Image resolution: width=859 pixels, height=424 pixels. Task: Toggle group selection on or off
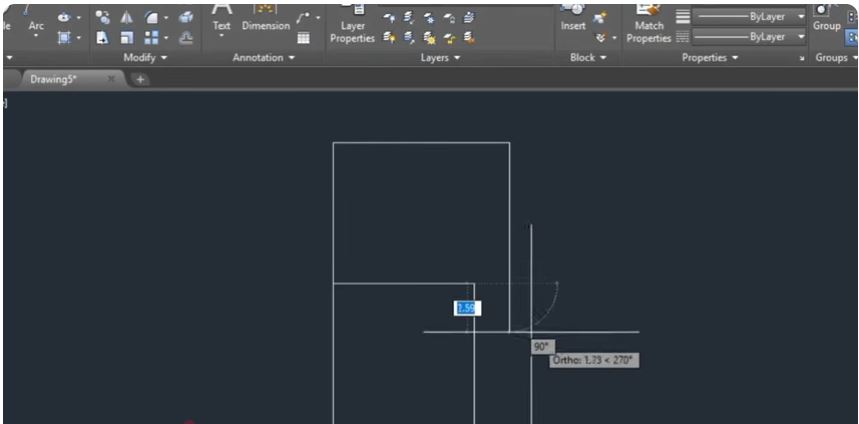(852, 37)
